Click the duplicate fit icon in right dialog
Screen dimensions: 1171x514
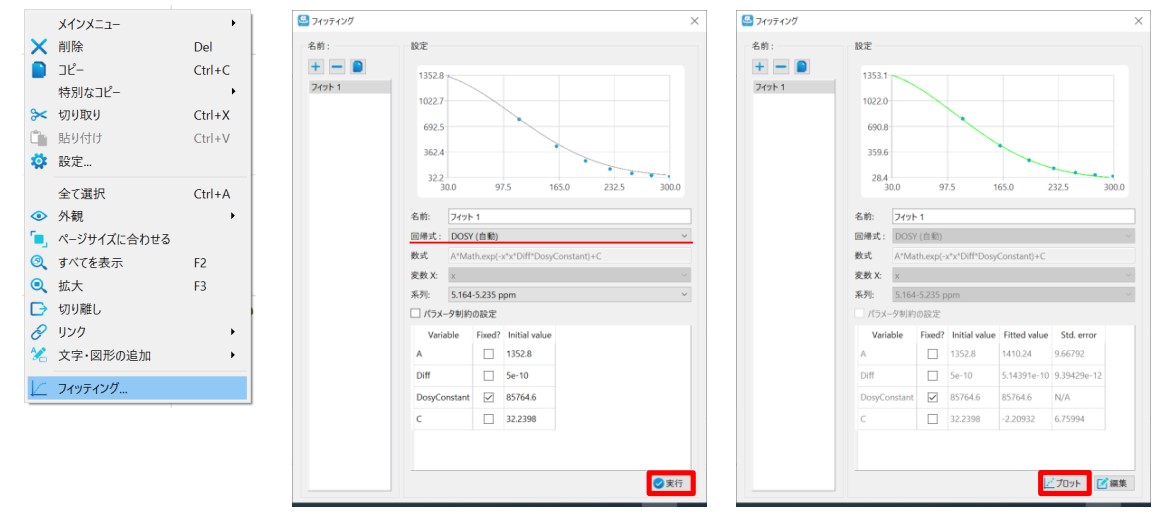(x=802, y=66)
